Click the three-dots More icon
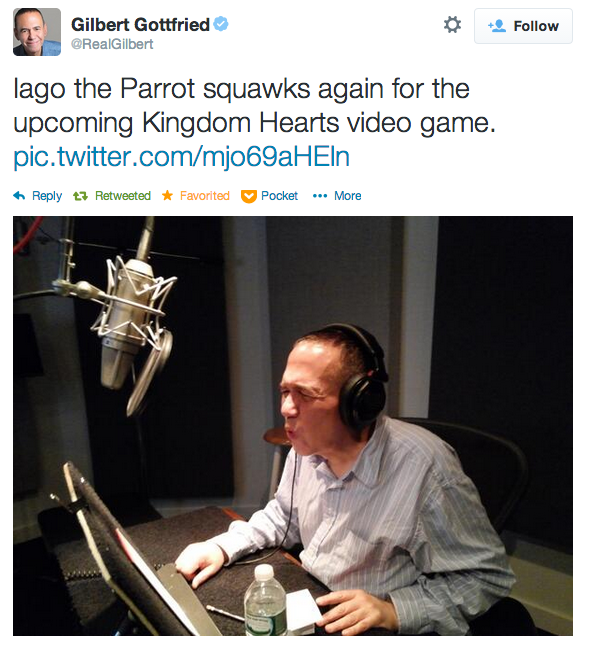Screen dimensions: 593x655 [320, 195]
